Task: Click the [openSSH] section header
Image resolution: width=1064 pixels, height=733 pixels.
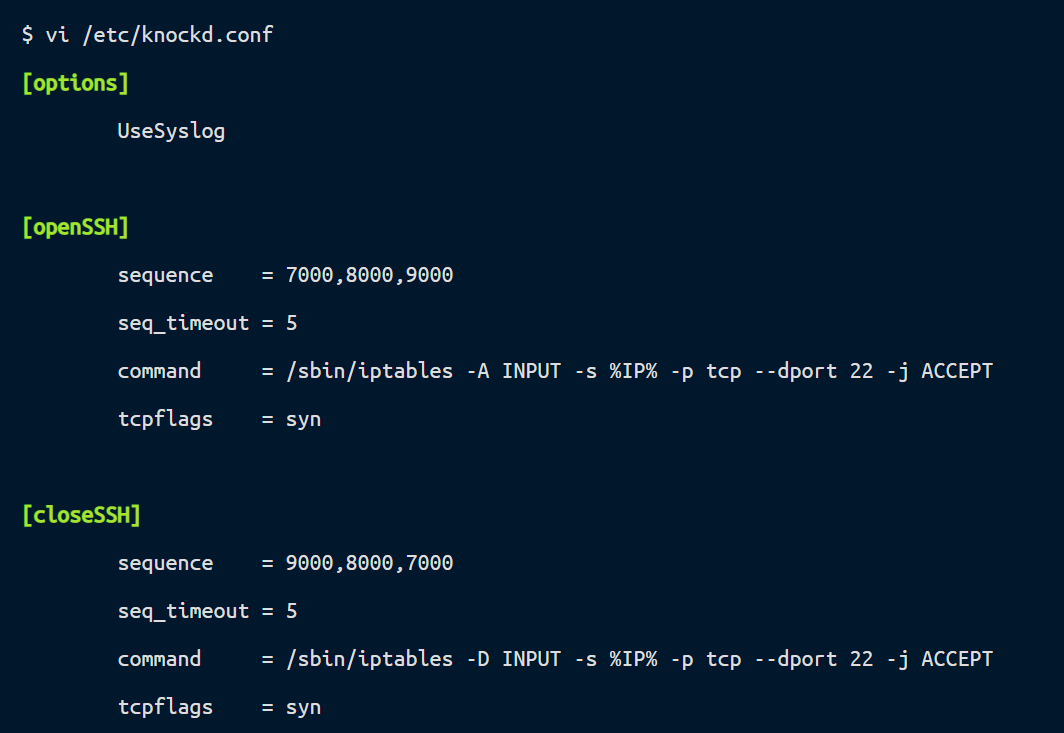Action: coord(75,227)
